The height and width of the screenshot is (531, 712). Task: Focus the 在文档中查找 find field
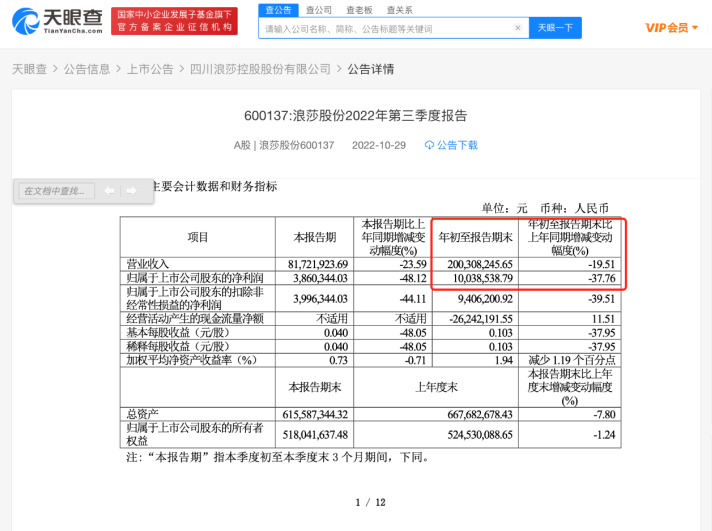point(57,191)
